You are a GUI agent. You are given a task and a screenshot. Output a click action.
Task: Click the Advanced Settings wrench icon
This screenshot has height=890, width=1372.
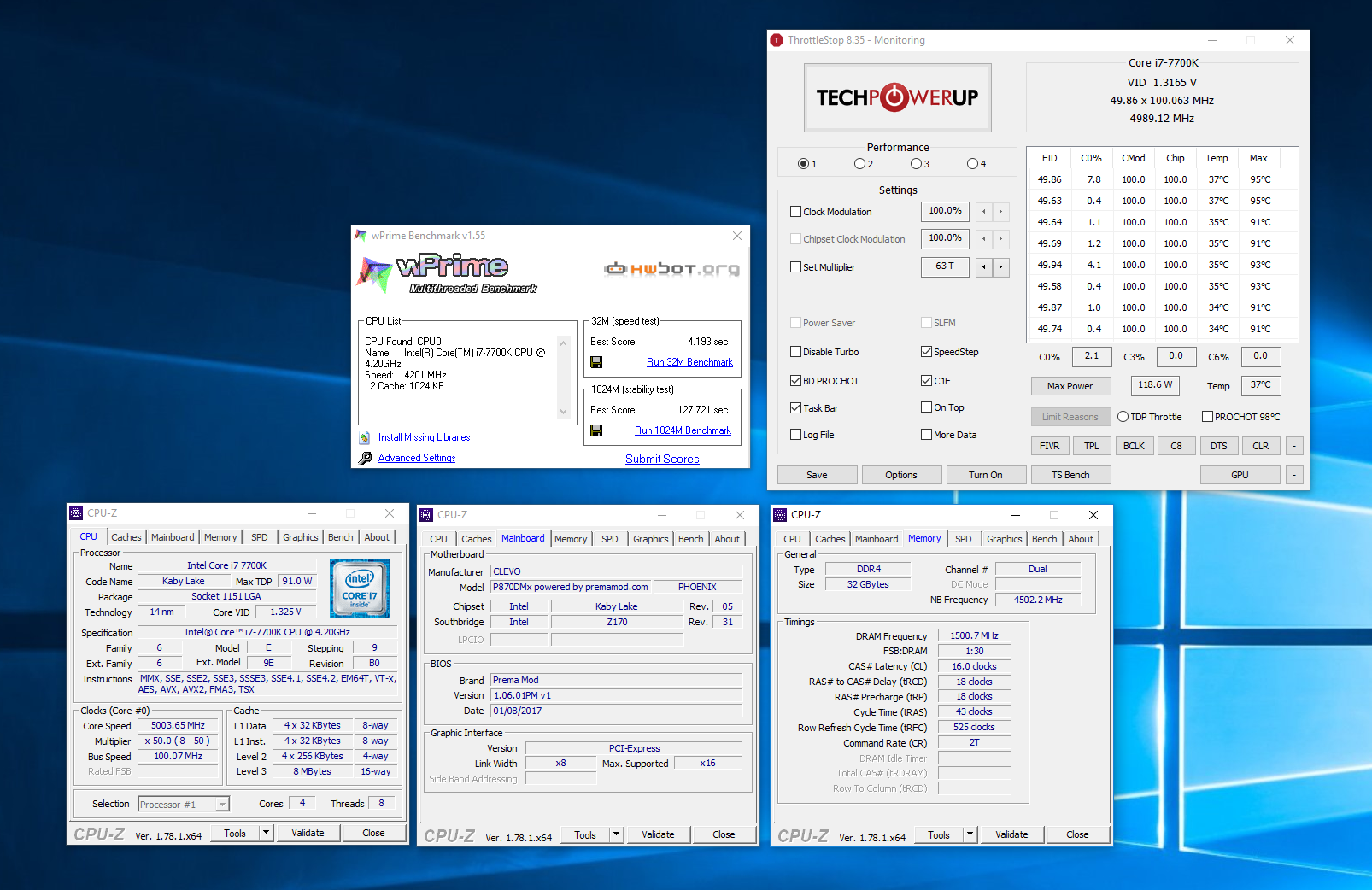365,458
